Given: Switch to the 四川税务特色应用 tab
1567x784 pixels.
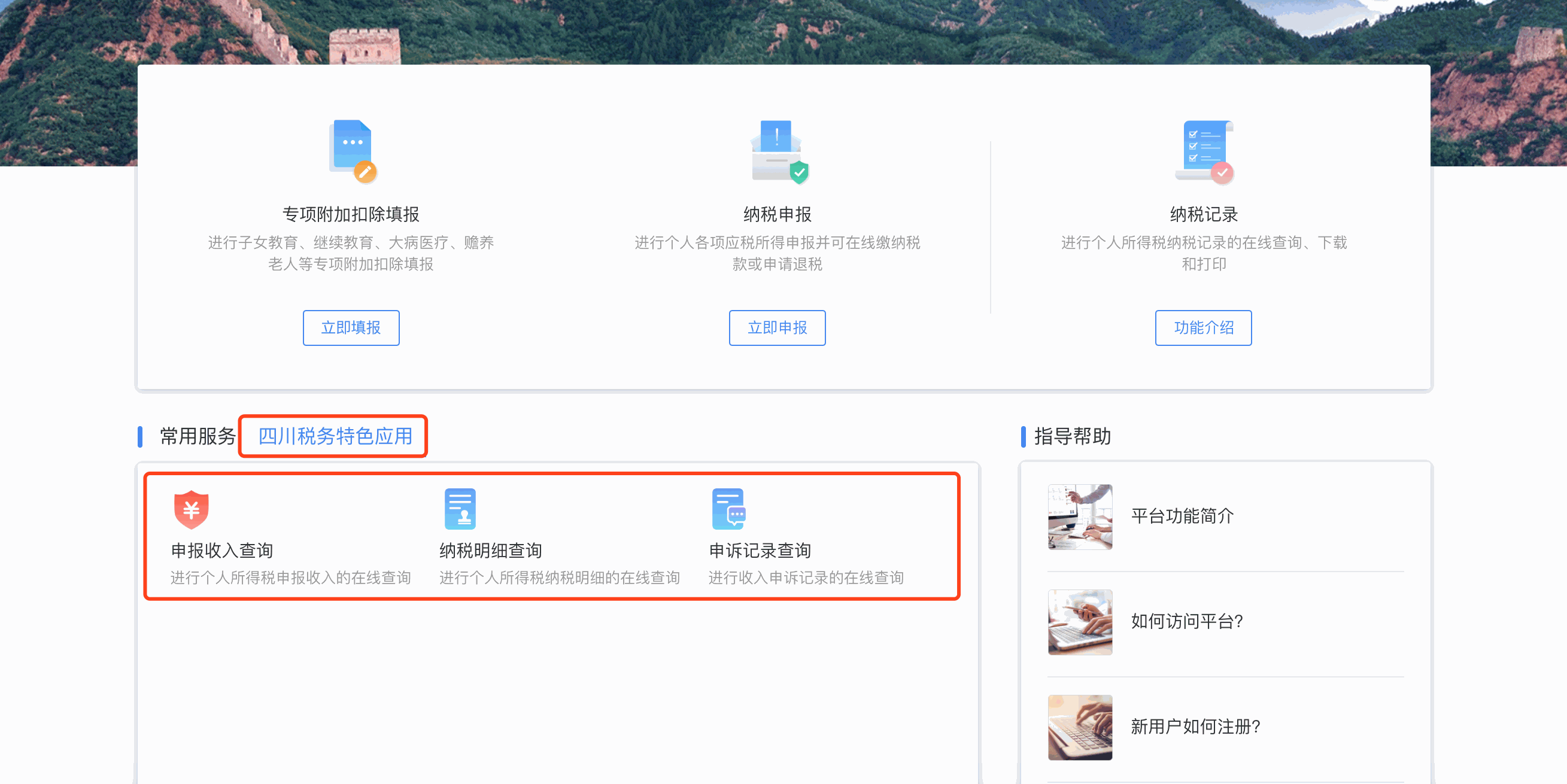Looking at the screenshot, I should 335,436.
